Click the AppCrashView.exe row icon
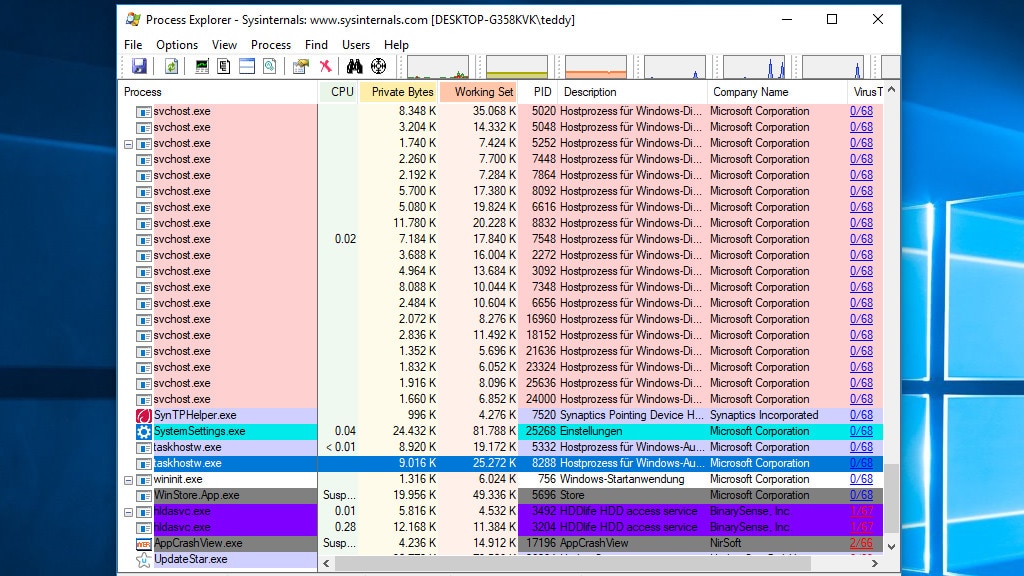 (144, 543)
